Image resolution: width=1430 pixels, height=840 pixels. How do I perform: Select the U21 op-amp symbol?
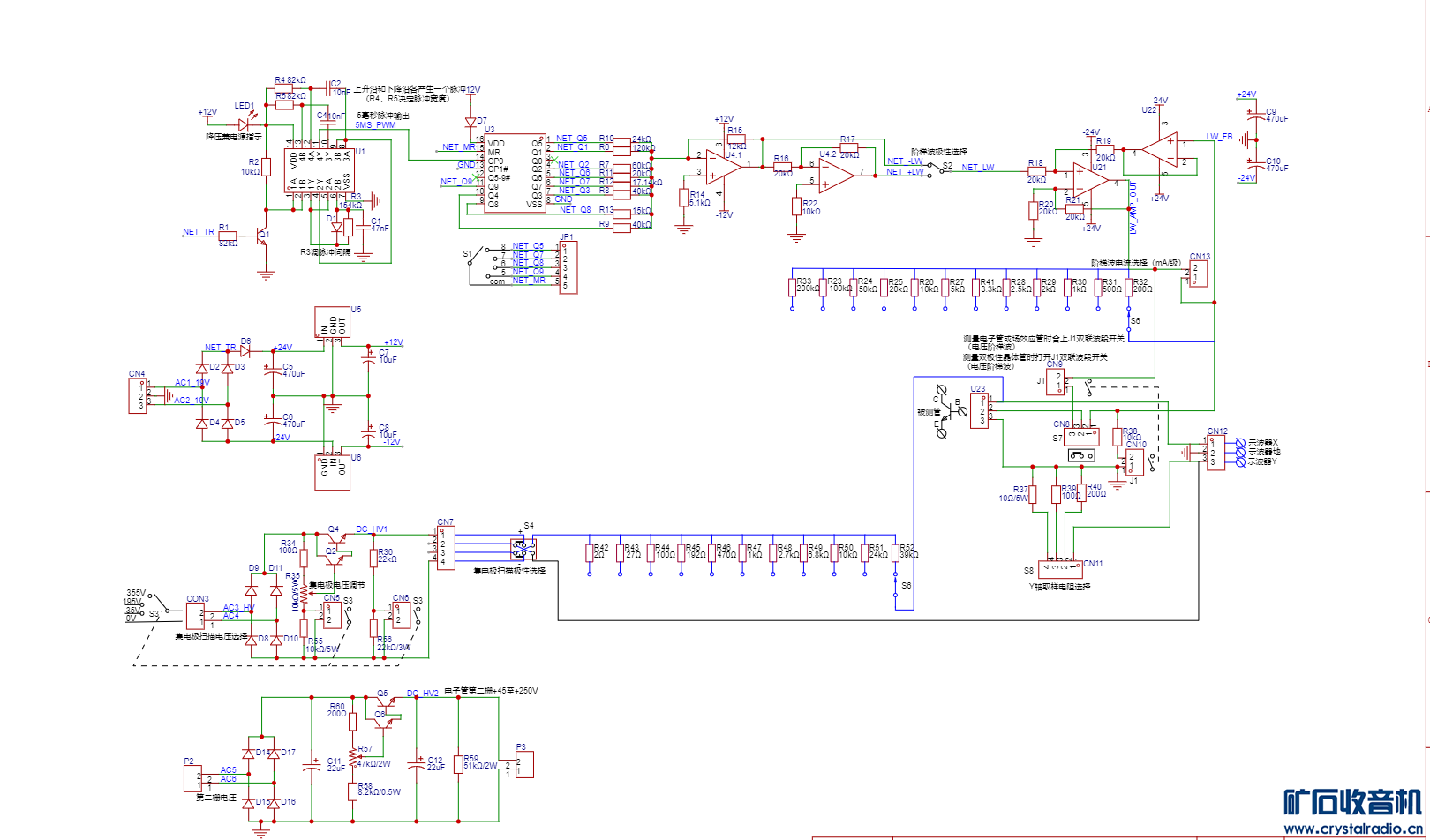pos(1090,178)
